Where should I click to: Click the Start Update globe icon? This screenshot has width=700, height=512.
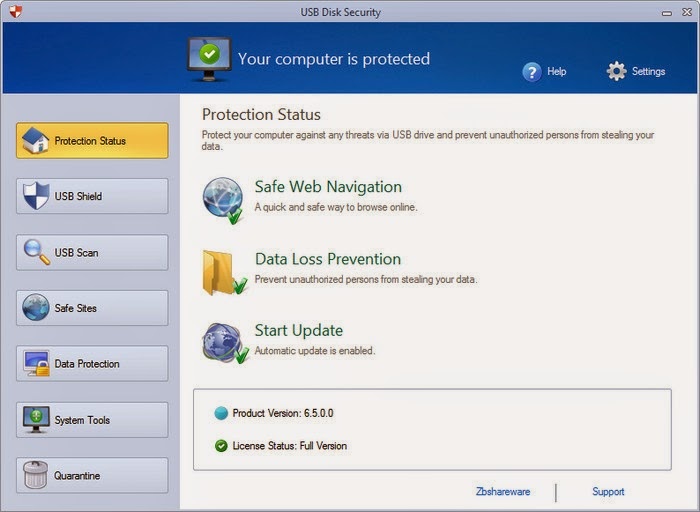pos(225,342)
